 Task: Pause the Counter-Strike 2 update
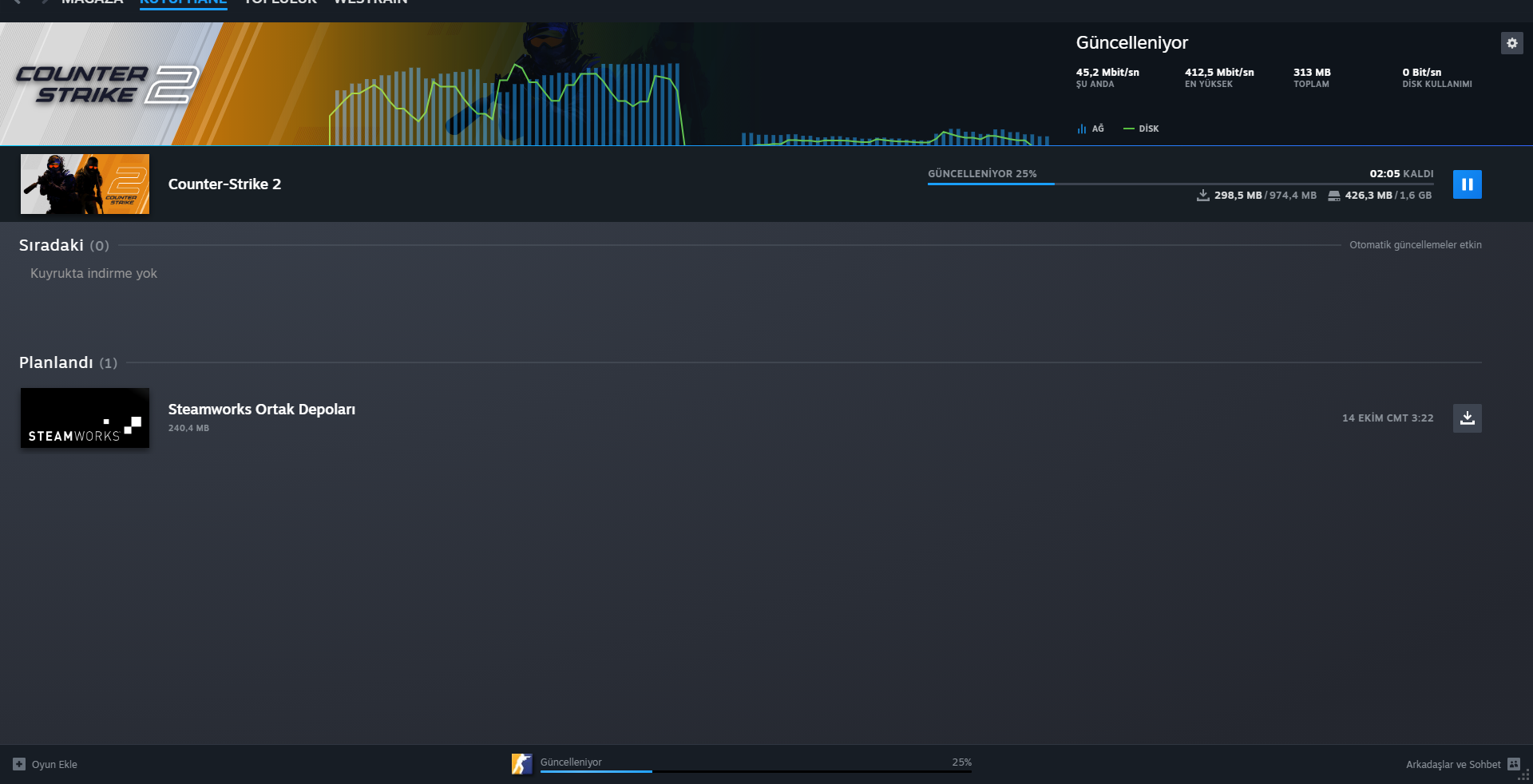pyautogui.click(x=1467, y=184)
